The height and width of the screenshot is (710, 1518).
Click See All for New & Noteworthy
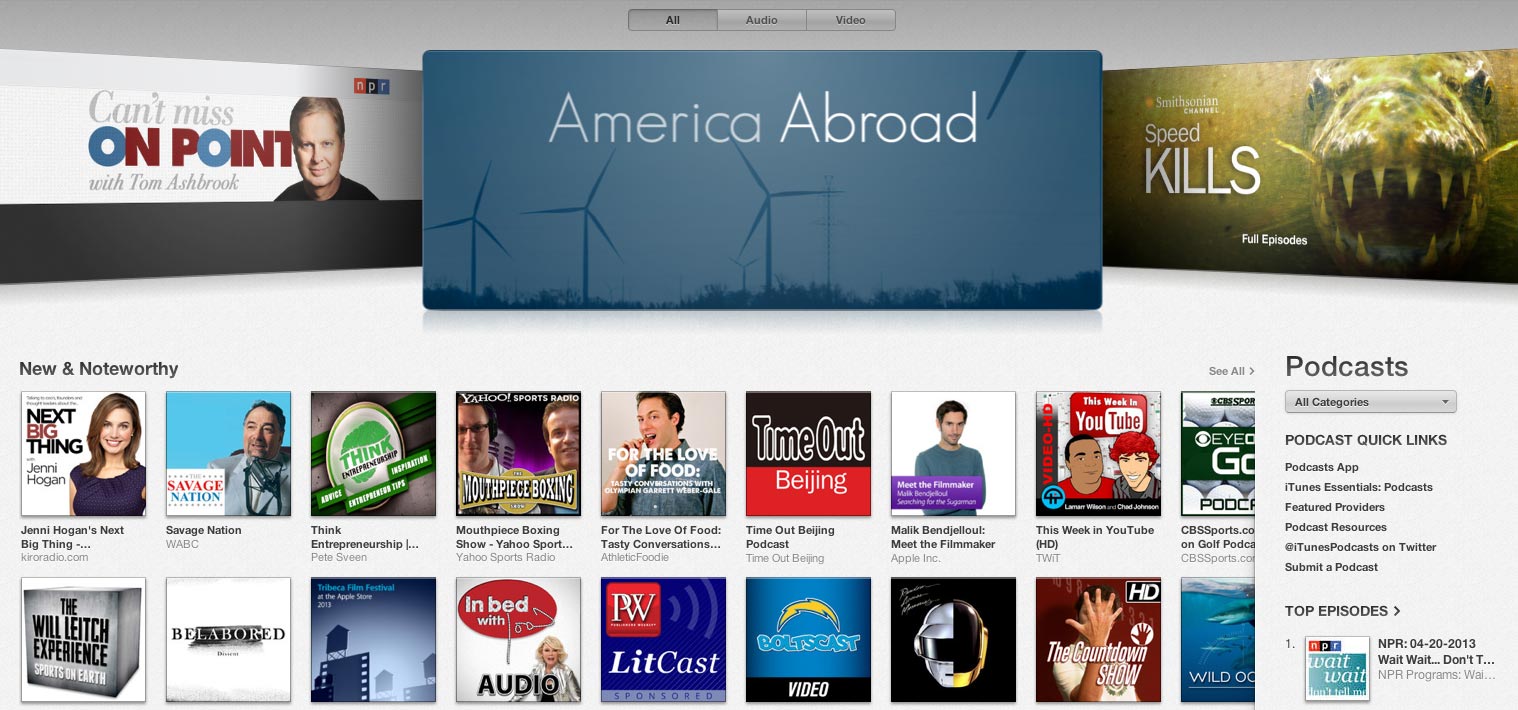coord(1231,371)
